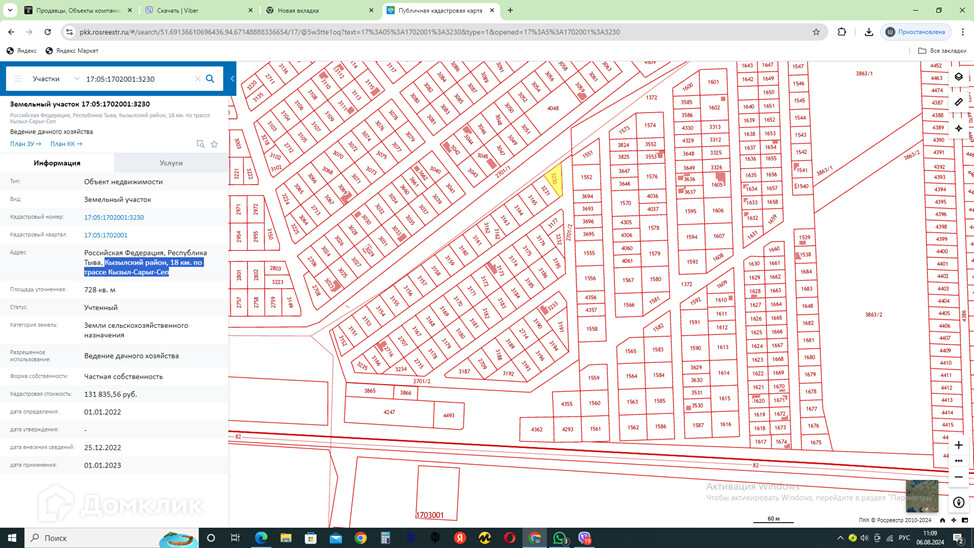The width and height of the screenshot is (974, 548).
Task: Zoom out the map with minus button
Action: (x=958, y=477)
